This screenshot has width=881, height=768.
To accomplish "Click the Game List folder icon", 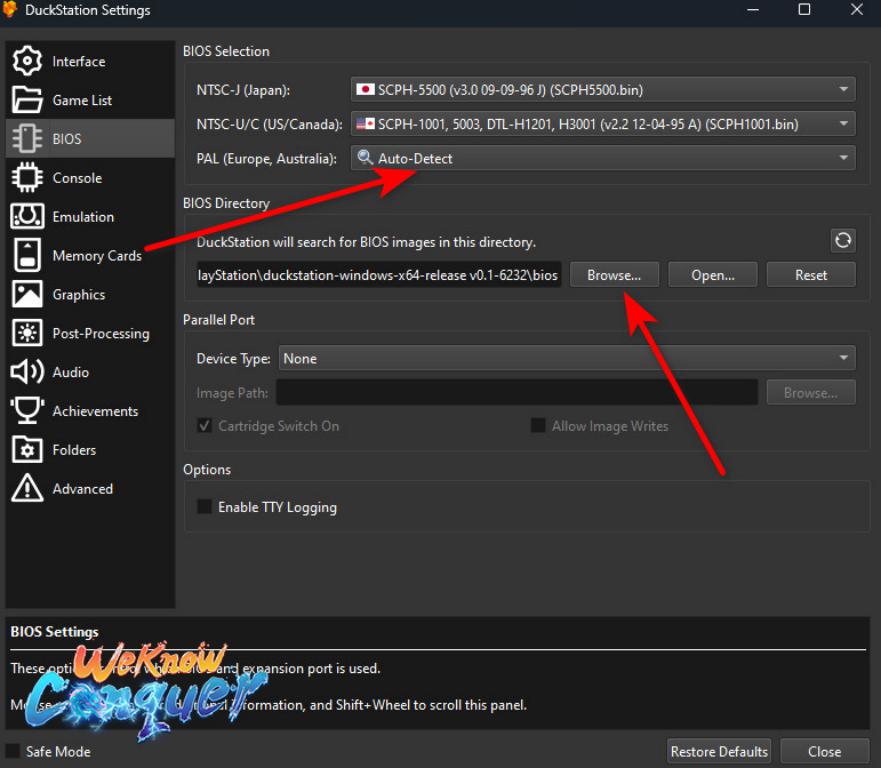I will [x=27, y=100].
